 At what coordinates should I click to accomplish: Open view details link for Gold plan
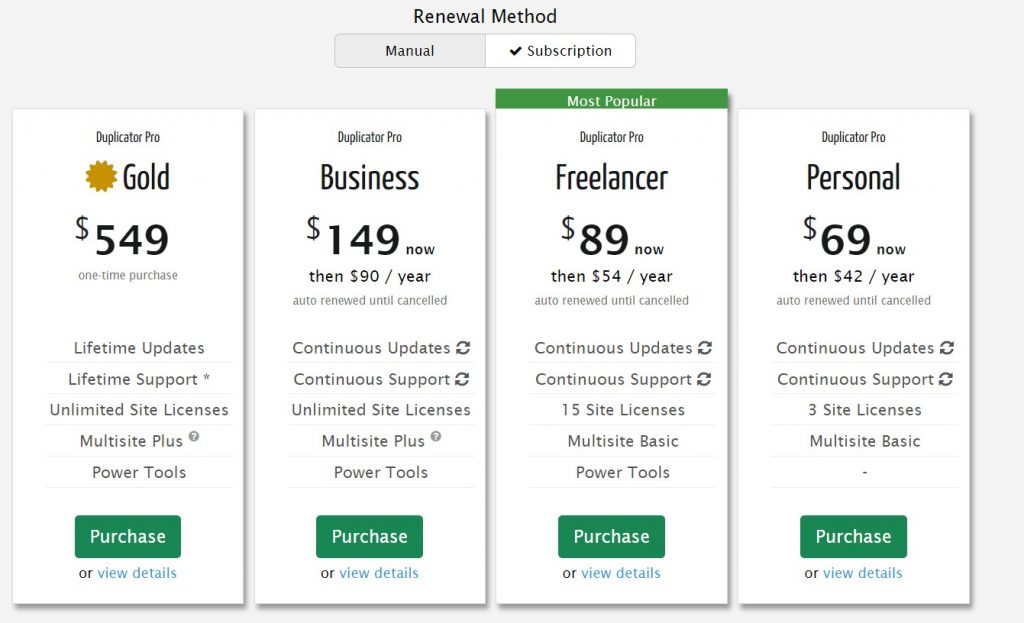[137, 573]
